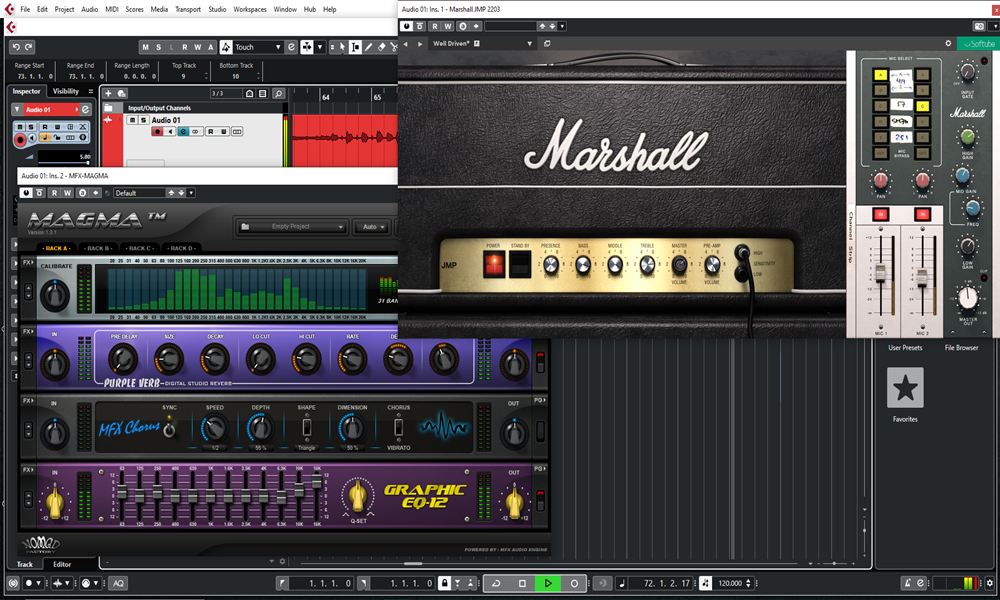Record-enable the Audio 01 track
The height and width of the screenshot is (600, 1000).
(157, 131)
